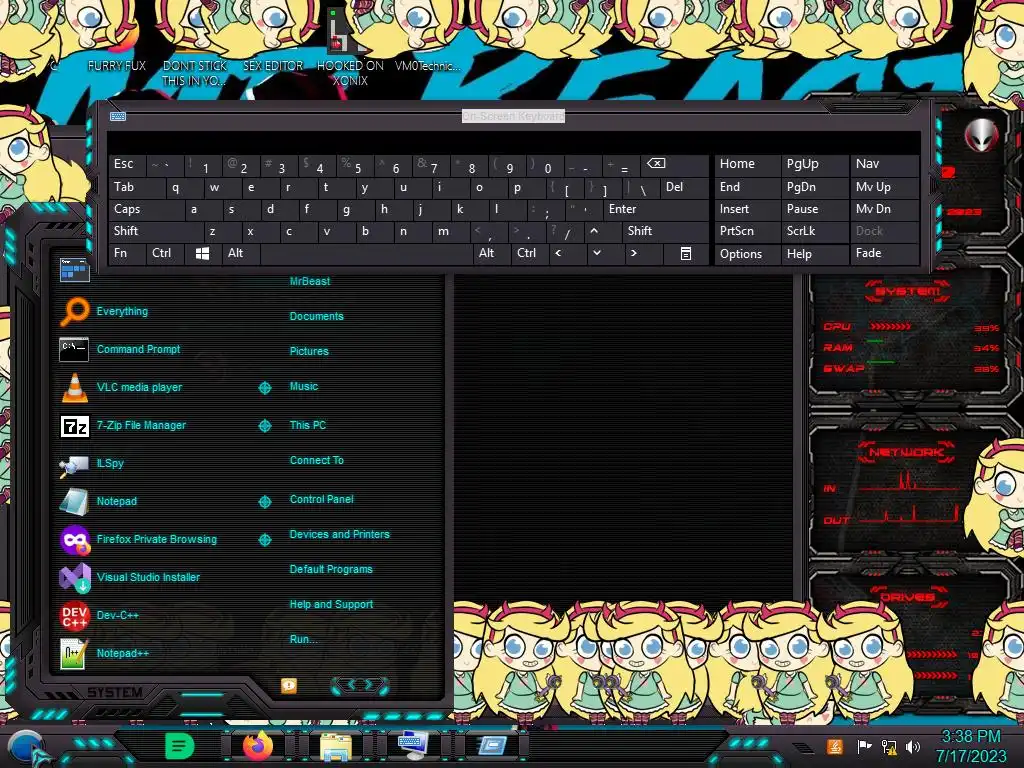Expand Notepad jump list arrow
The width and height of the screenshot is (1024, 768).
click(265, 502)
